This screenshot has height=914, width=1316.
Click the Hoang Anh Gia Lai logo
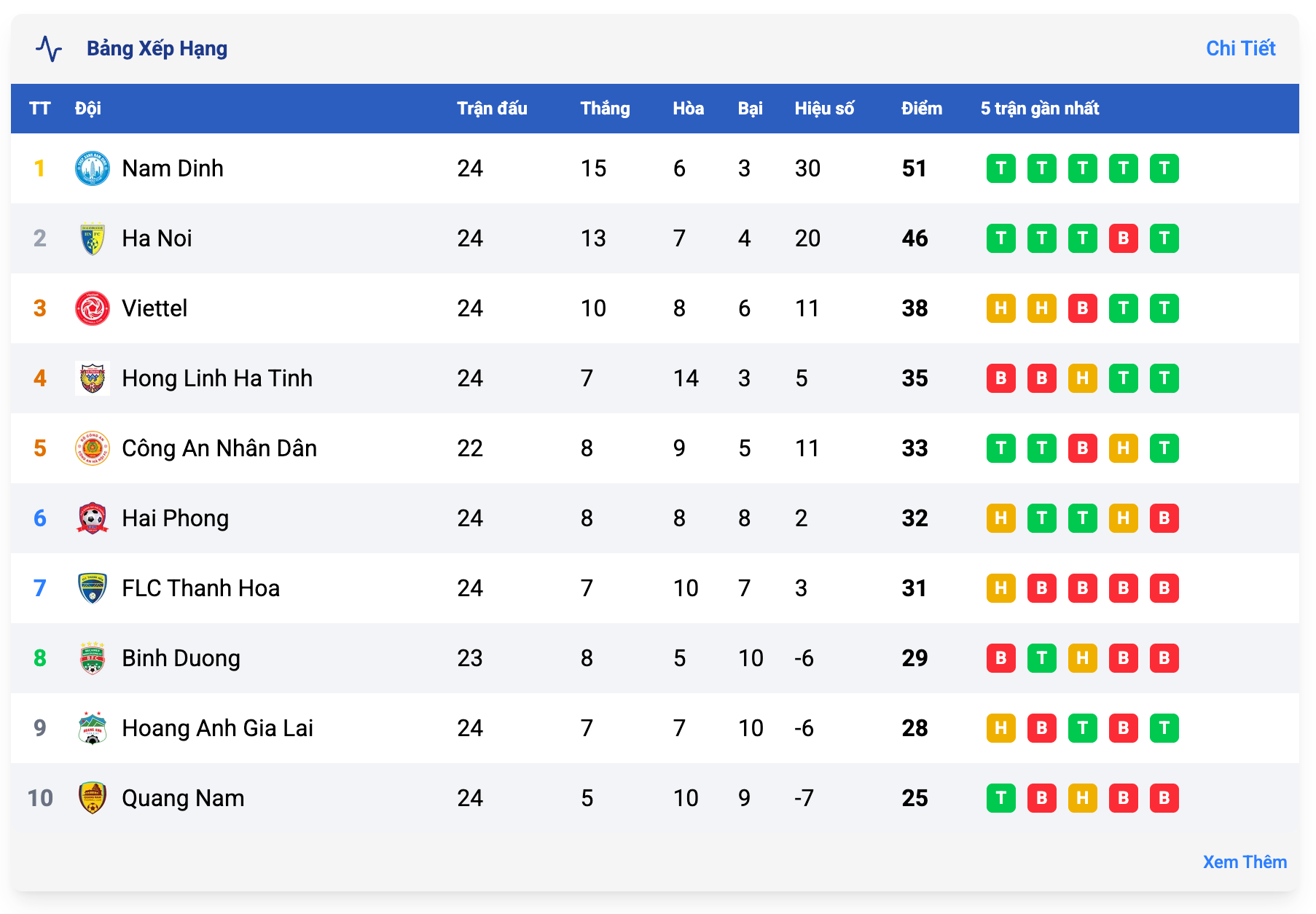(93, 728)
